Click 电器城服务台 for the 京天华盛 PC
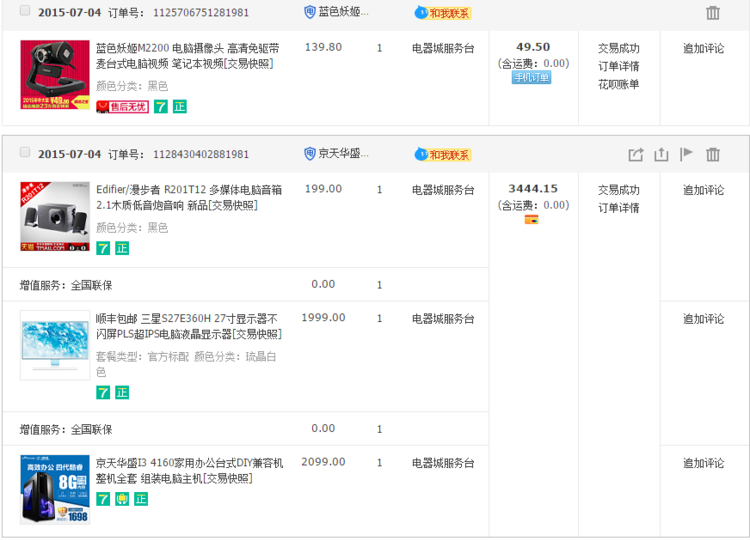 [443, 463]
